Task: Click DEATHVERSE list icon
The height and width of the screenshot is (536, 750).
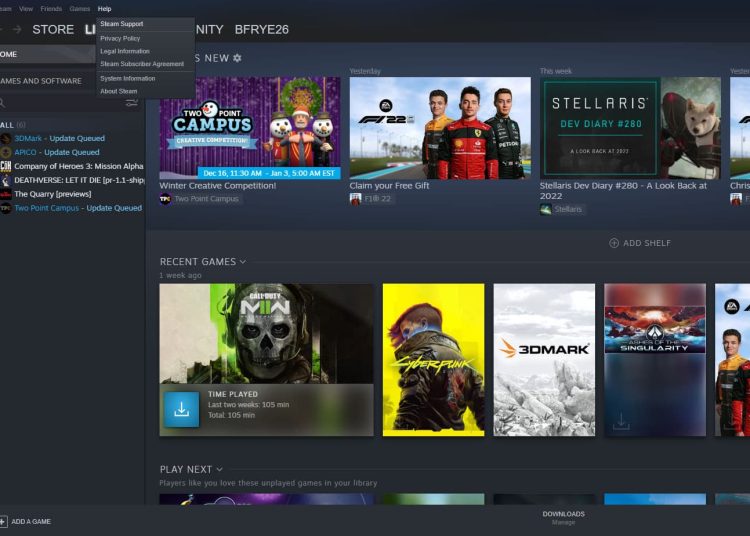Action: pyautogui.click(x=6, y=180)
